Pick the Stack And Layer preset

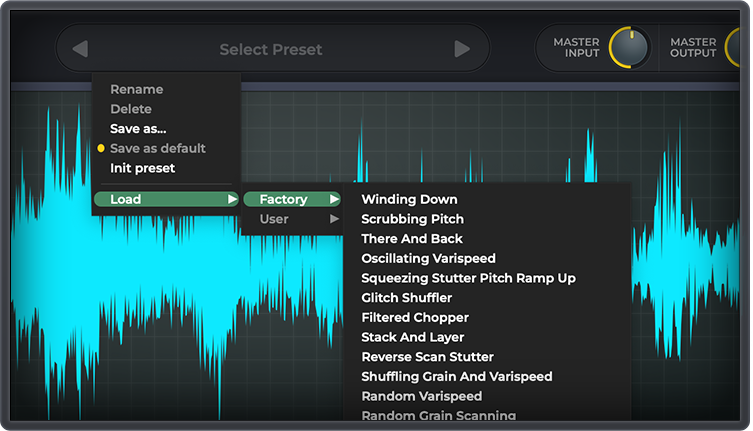[x=412, y=337]
